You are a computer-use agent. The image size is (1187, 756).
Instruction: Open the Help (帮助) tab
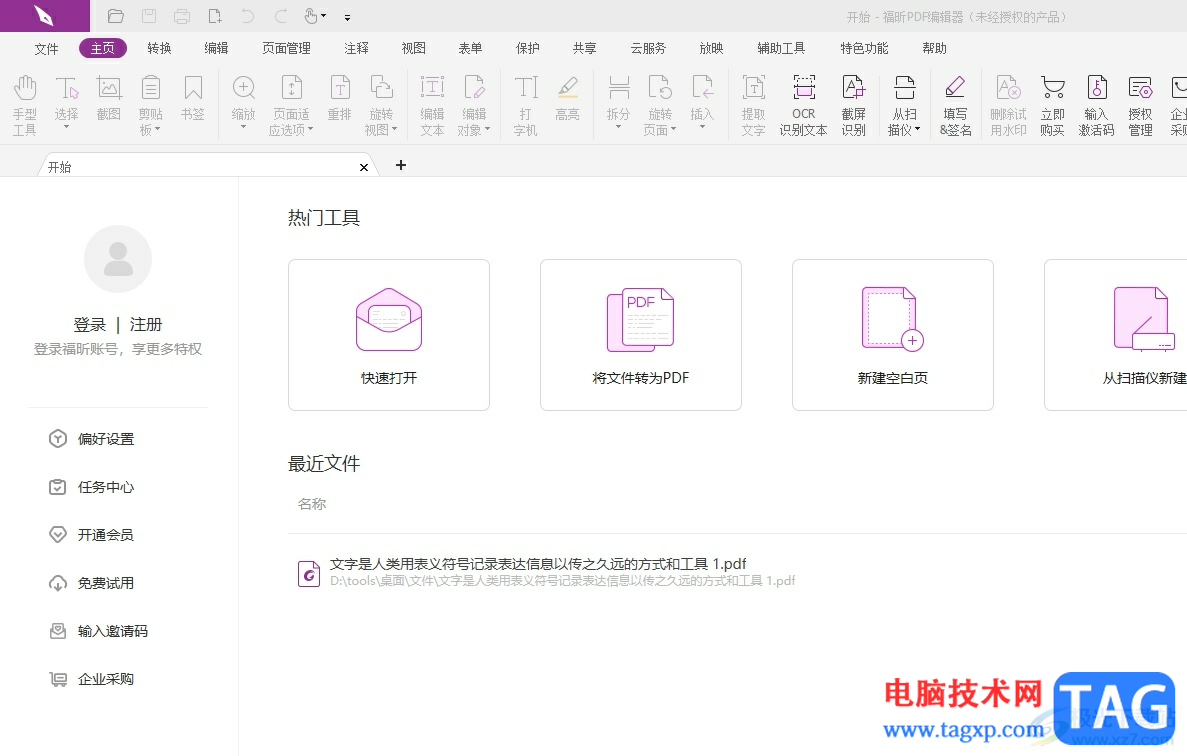934,48
